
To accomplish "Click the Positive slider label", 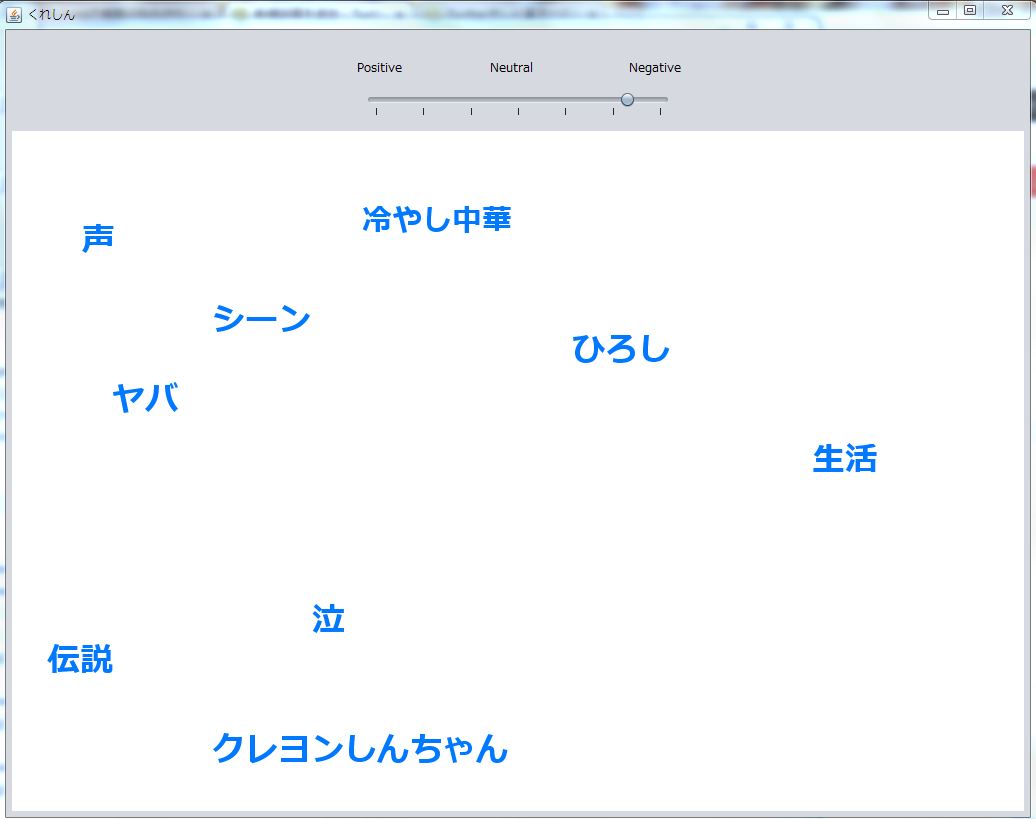I will pyautogui.click(x=379, y=67).
